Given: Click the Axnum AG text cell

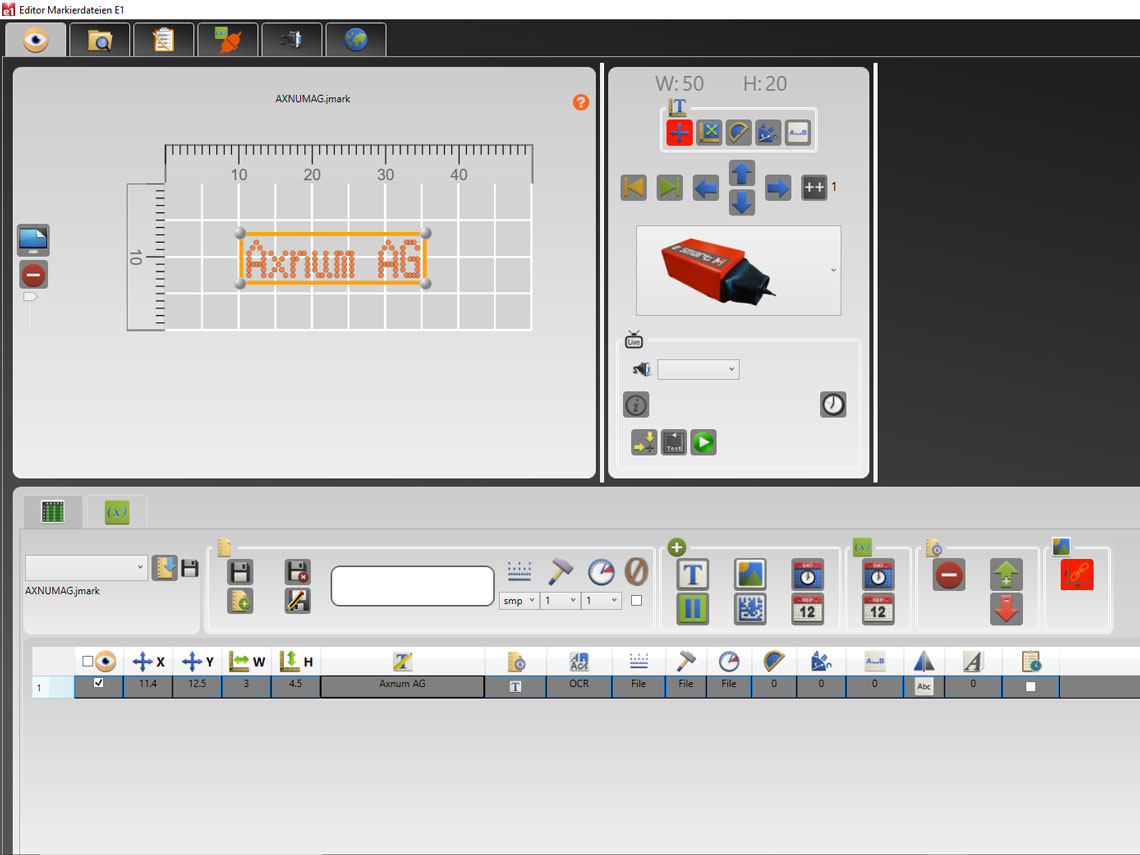Looking at the screenshot, I should pos(402,685).
